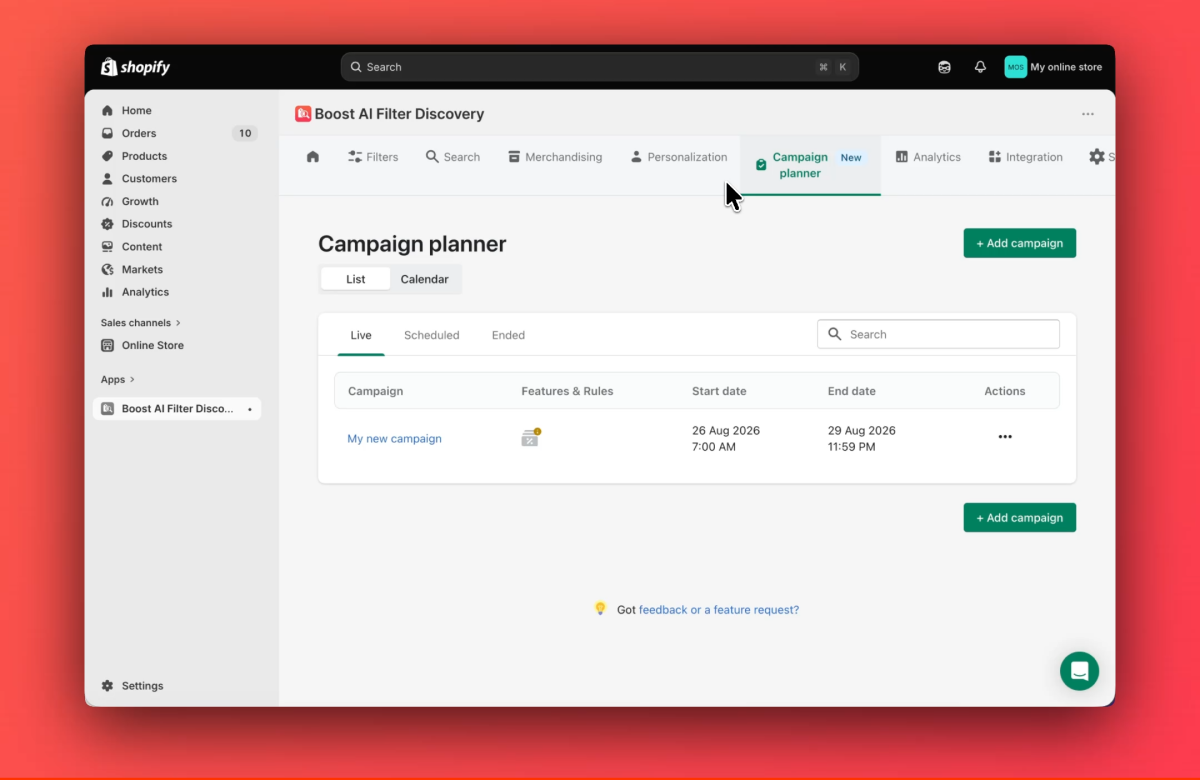Click the chat support bubble icon
The height and width of the screenshot is (780, 1200).
click(x=1079, y=671)
